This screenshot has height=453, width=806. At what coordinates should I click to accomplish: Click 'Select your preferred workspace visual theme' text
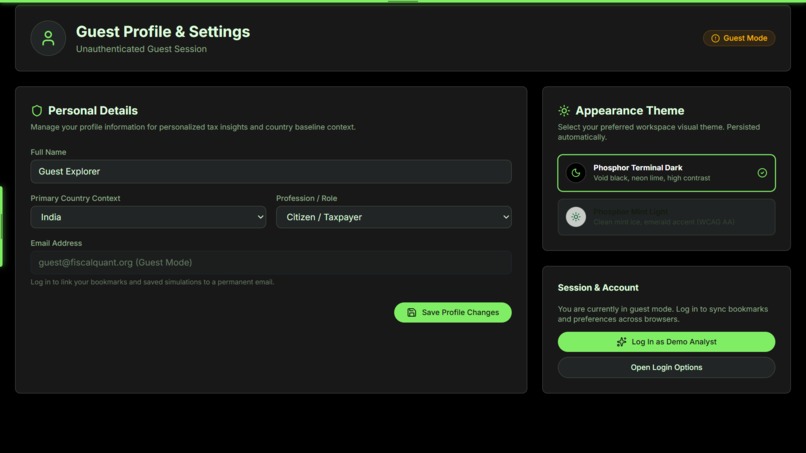(658, 132)
